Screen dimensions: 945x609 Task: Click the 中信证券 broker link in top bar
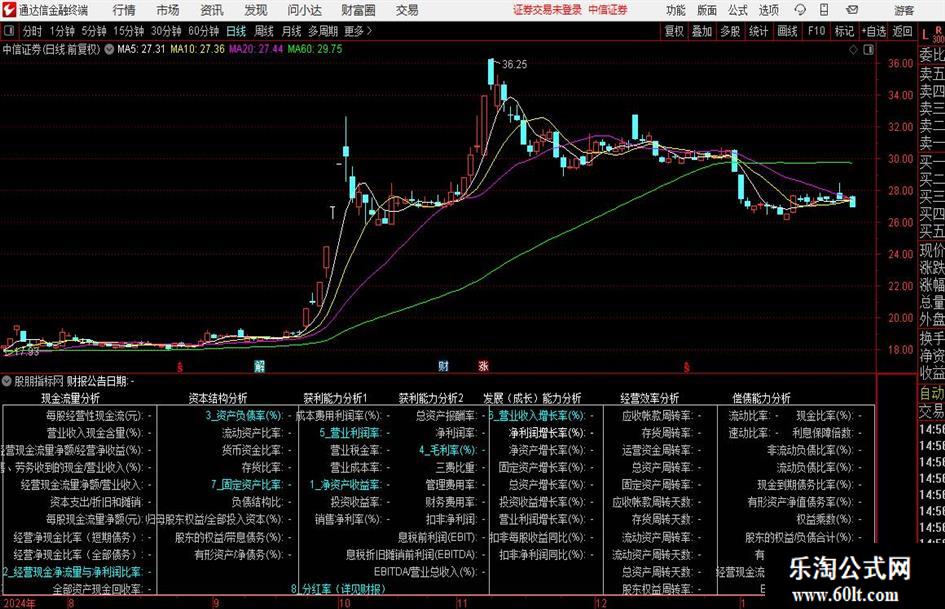(x=608, y=10)
